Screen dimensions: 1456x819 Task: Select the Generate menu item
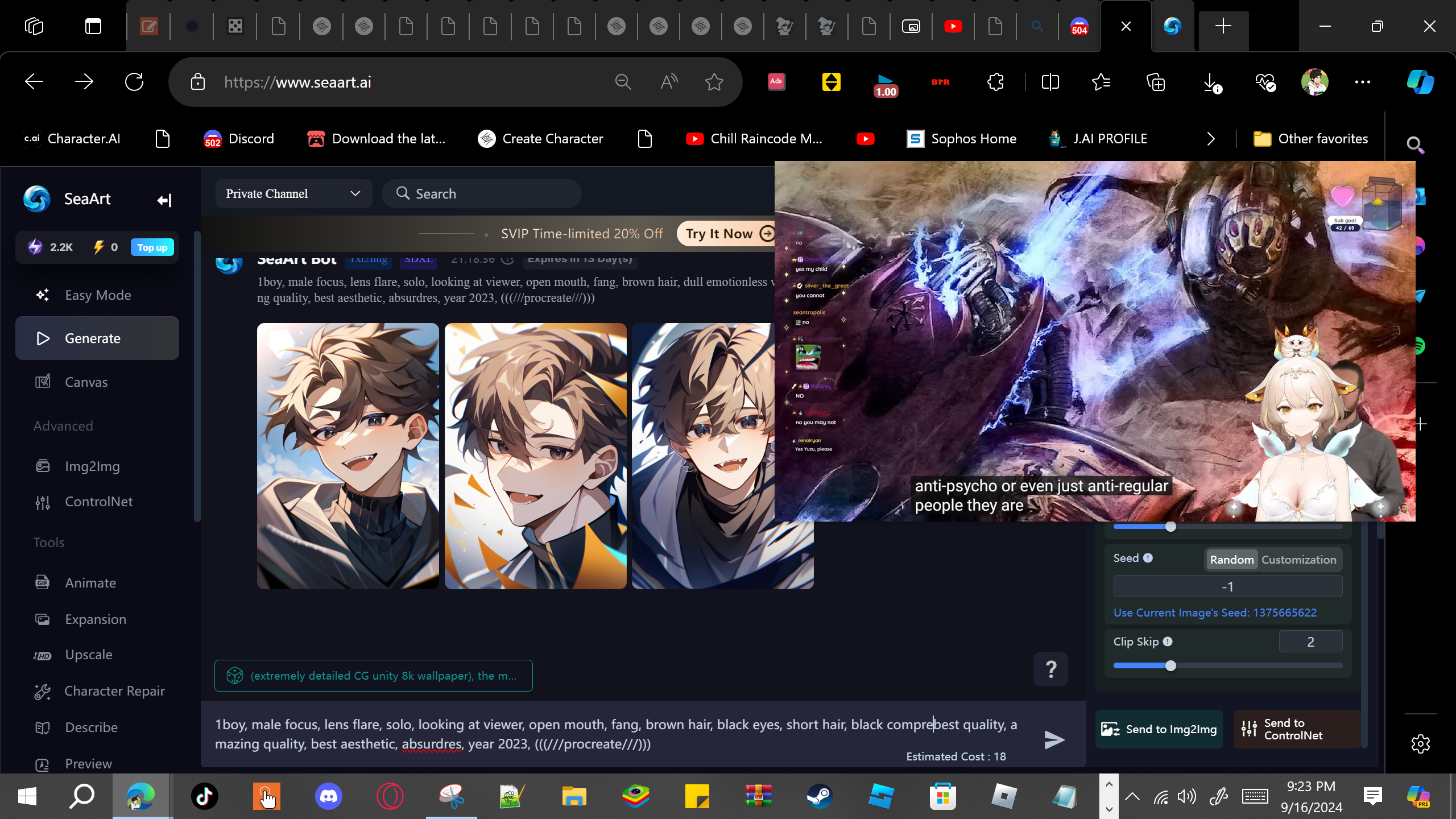pyautogui.click(x=97, y=338)
